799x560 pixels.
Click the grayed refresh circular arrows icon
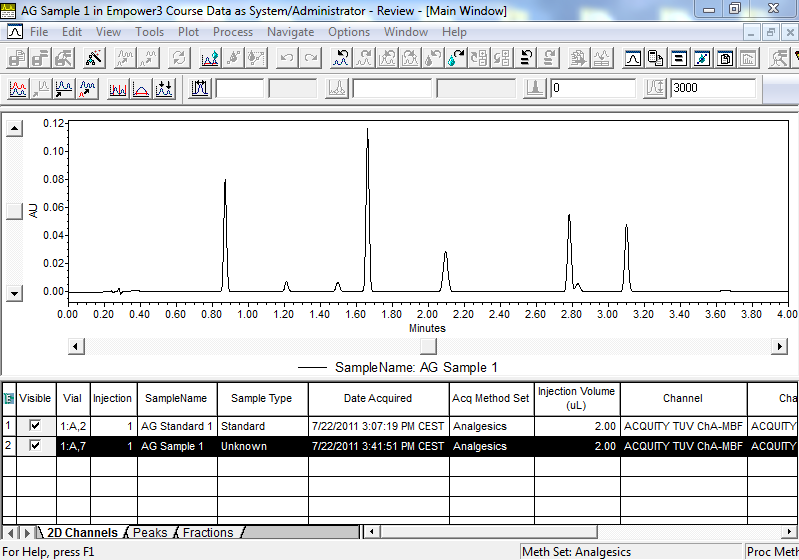[x=179, y=58]
